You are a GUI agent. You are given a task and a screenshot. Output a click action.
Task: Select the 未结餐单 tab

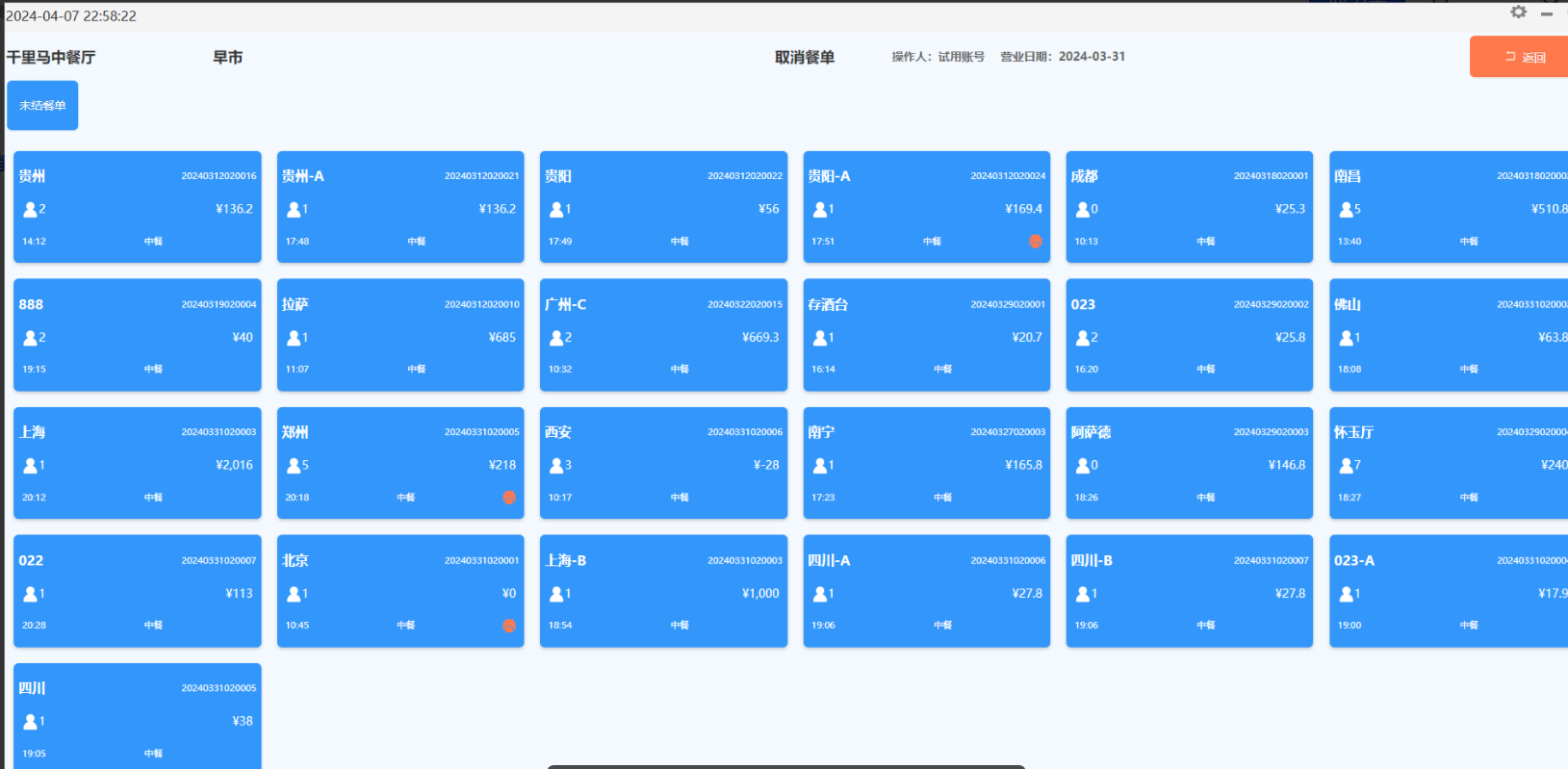coord(42,106)
